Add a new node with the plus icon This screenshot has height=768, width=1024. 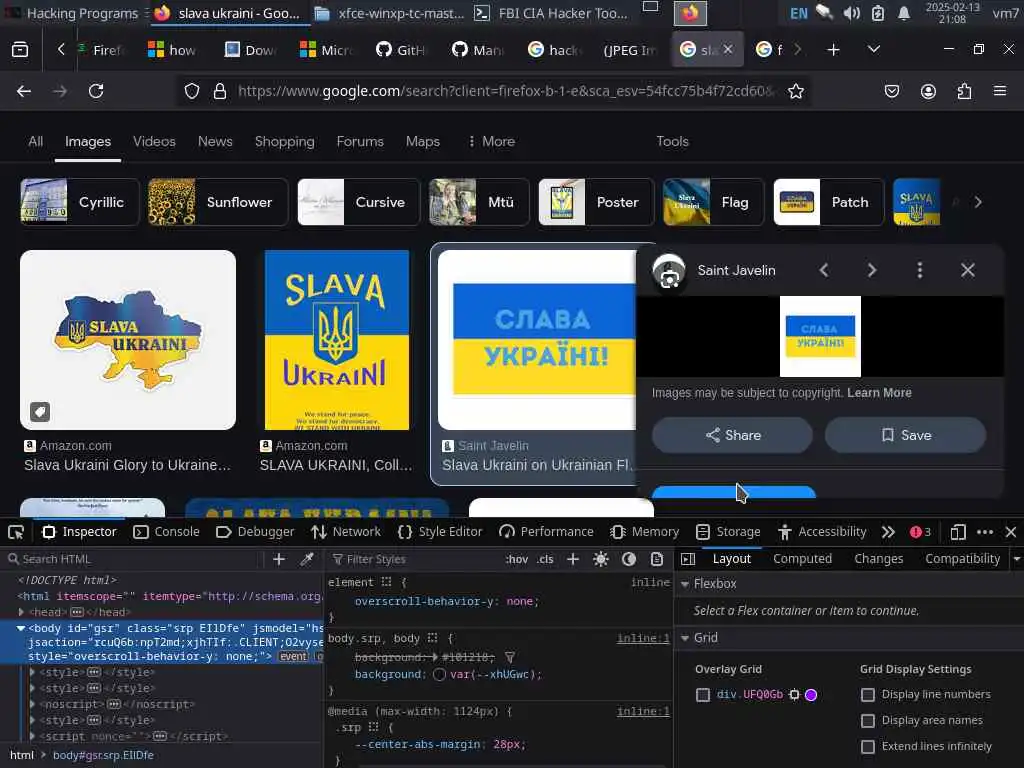coord(279,559)
